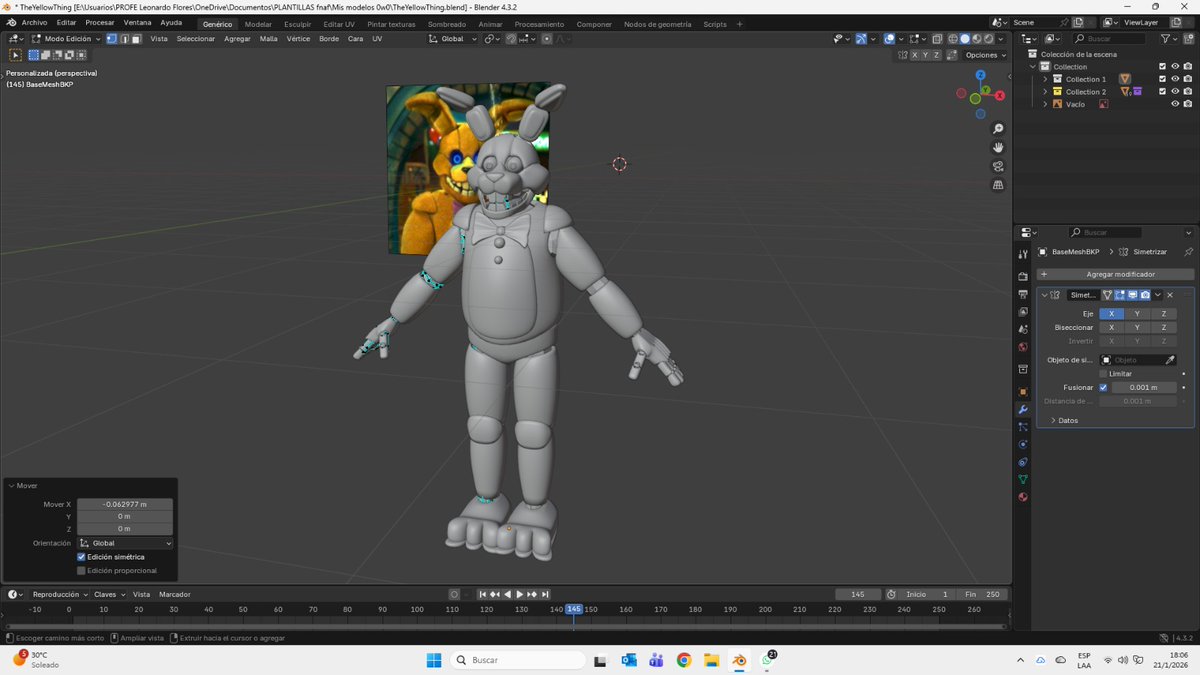Open the Render properties tab icon
The height and width of the screenshot is (675, 1200).
tap(1023, 276)
